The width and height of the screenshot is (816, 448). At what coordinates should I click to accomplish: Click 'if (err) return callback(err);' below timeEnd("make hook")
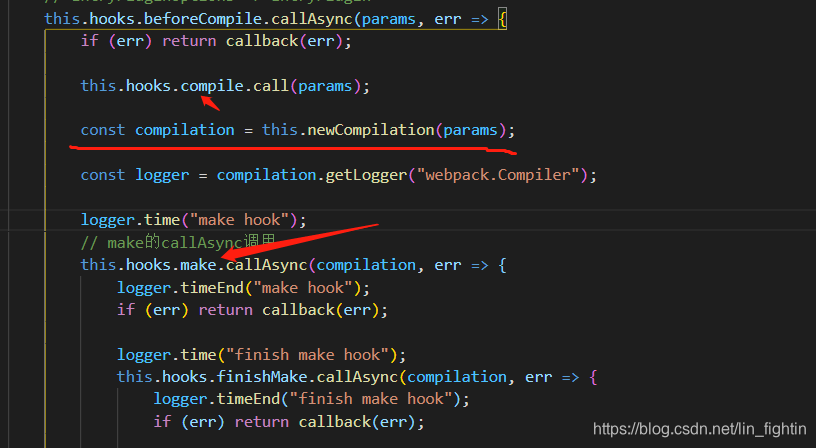coord(252,310)
